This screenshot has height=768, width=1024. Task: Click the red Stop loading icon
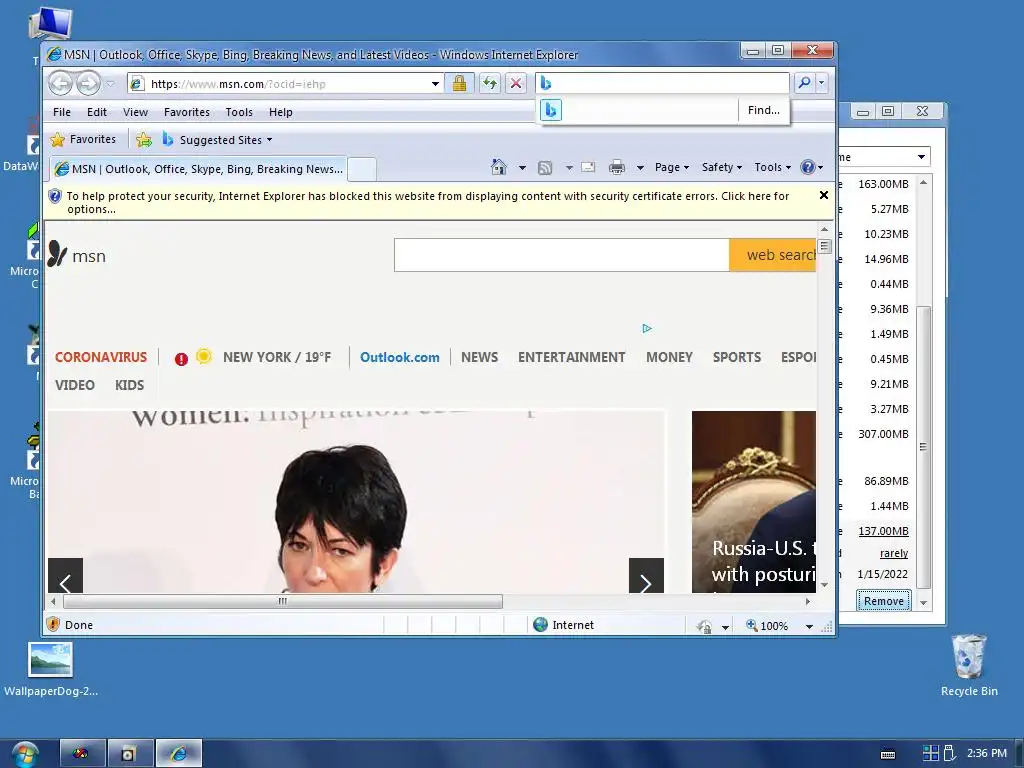click(x=516, y=83)
